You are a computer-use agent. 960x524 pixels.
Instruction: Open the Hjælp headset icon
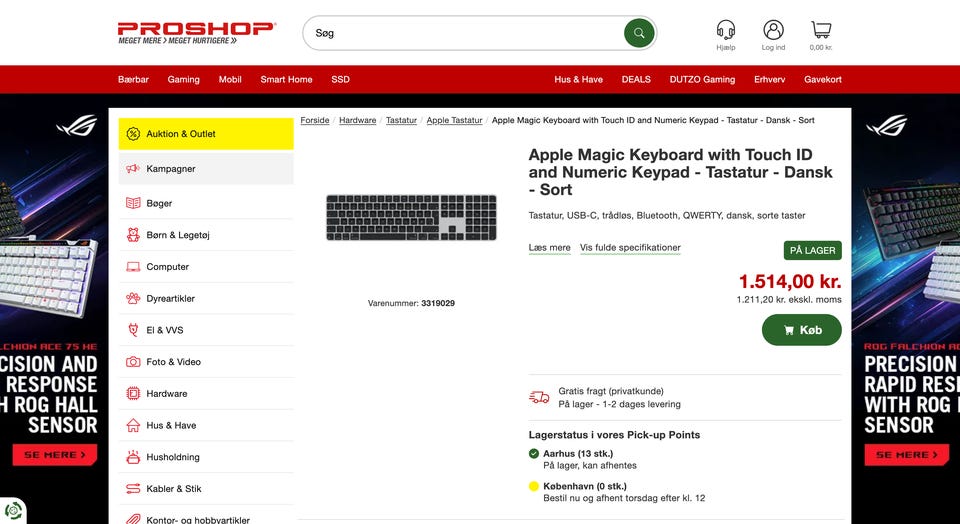tap(726, 29)
